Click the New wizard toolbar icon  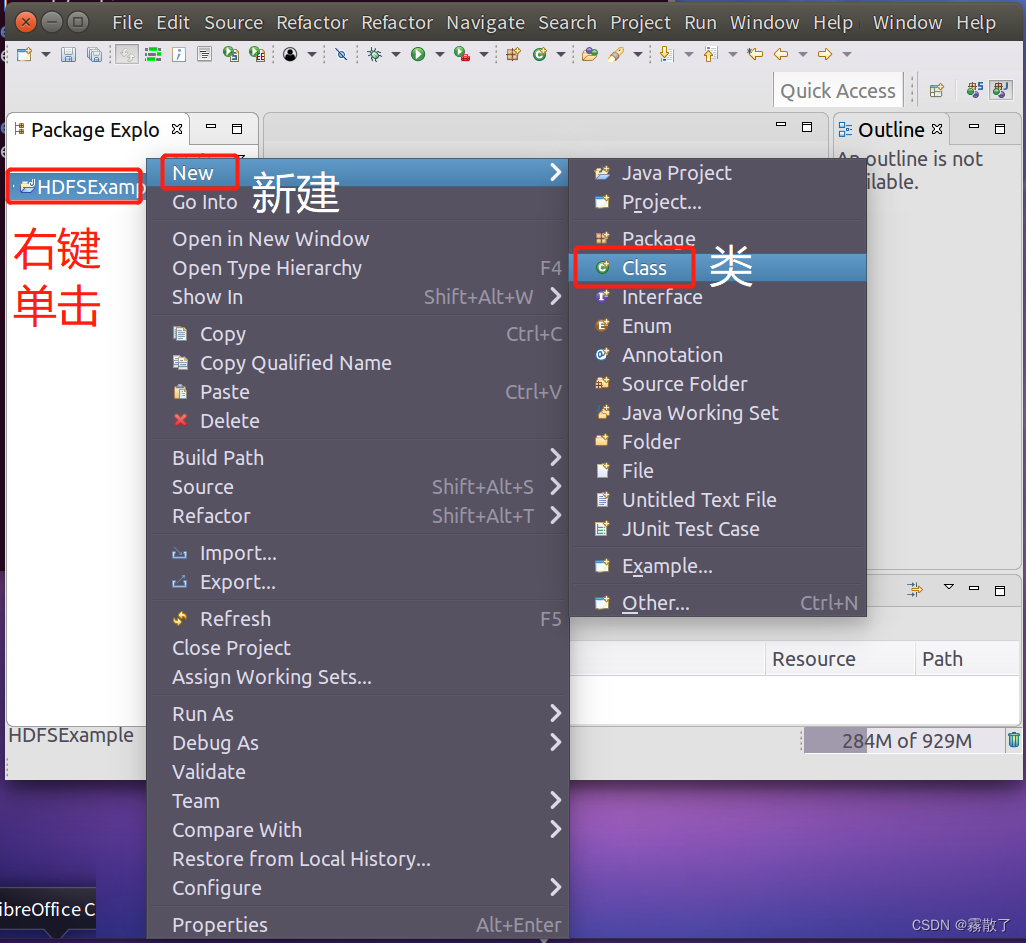coord(25,54)
